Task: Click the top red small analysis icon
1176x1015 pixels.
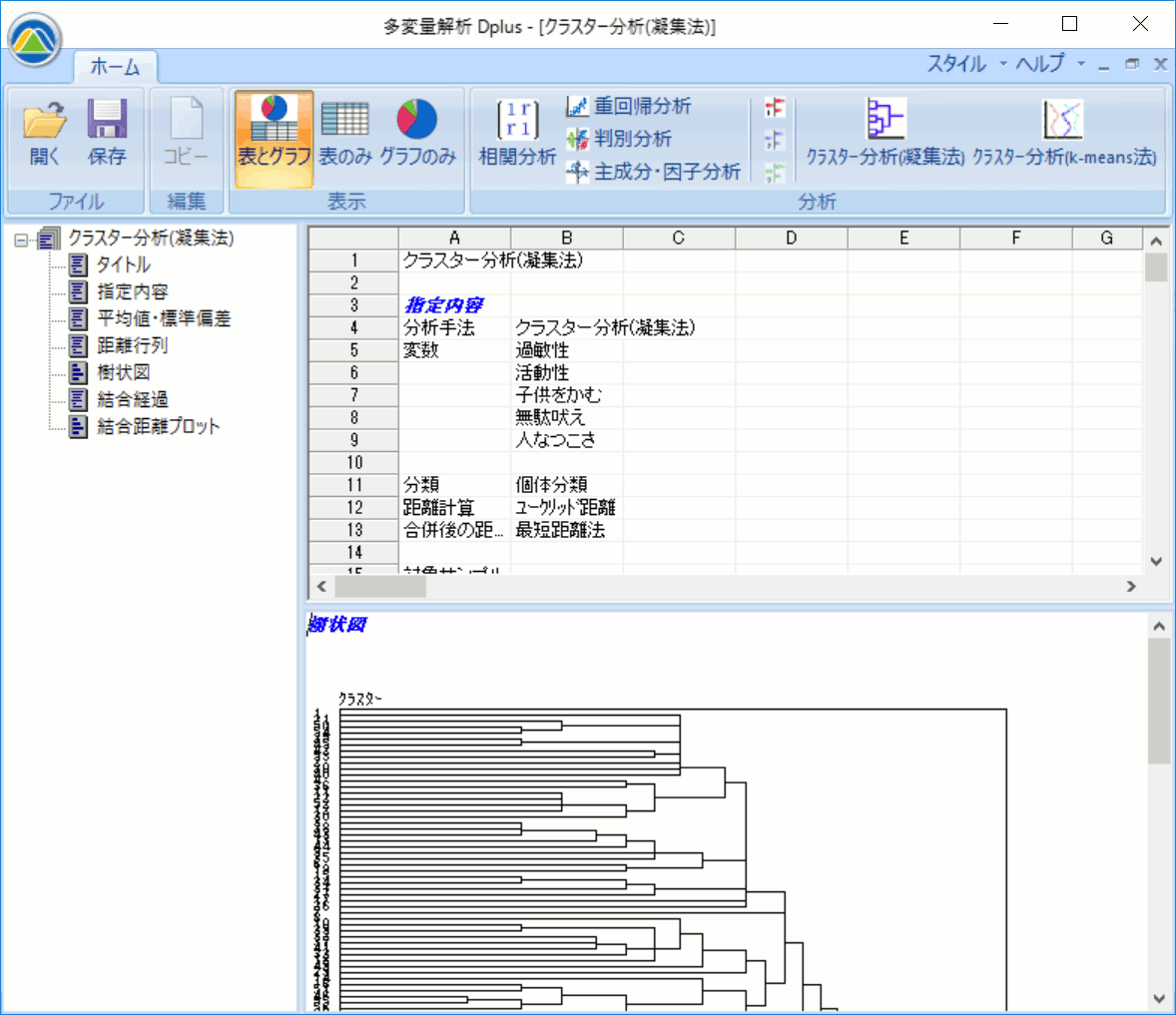Action: (775, 107)
